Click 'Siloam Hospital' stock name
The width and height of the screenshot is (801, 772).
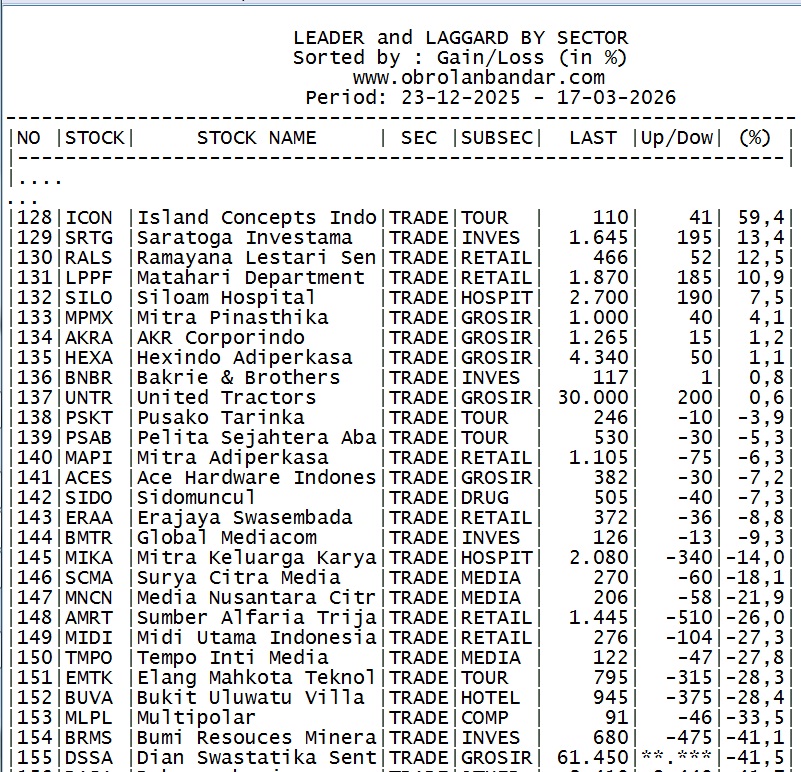tap(226, 298)
